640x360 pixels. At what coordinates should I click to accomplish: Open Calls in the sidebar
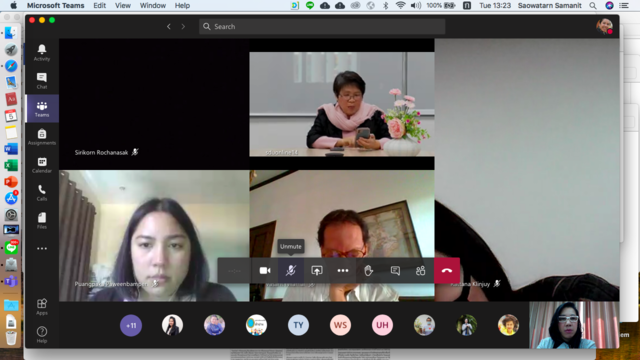[42, 193]
